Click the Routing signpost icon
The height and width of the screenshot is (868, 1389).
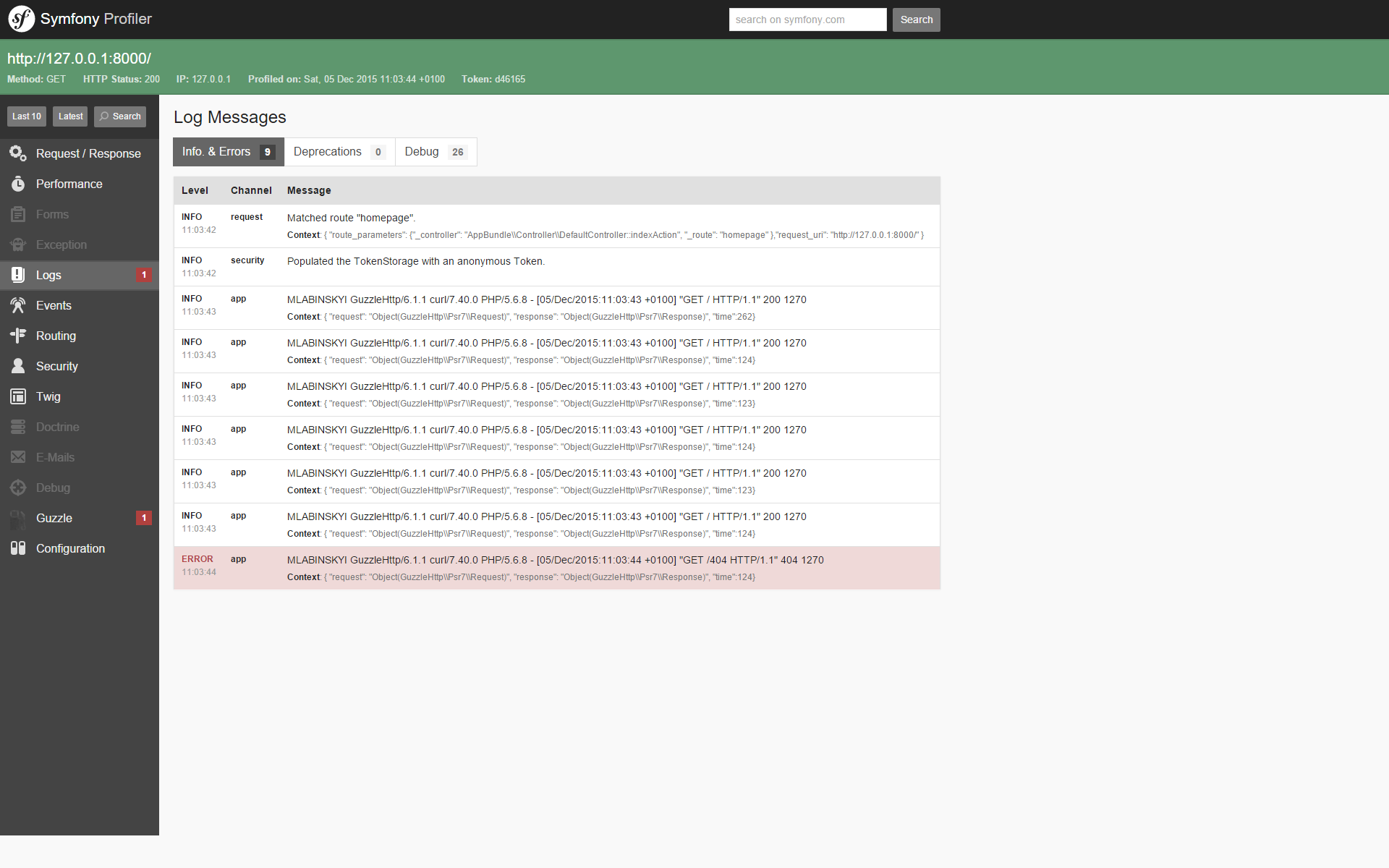(18, 336)
